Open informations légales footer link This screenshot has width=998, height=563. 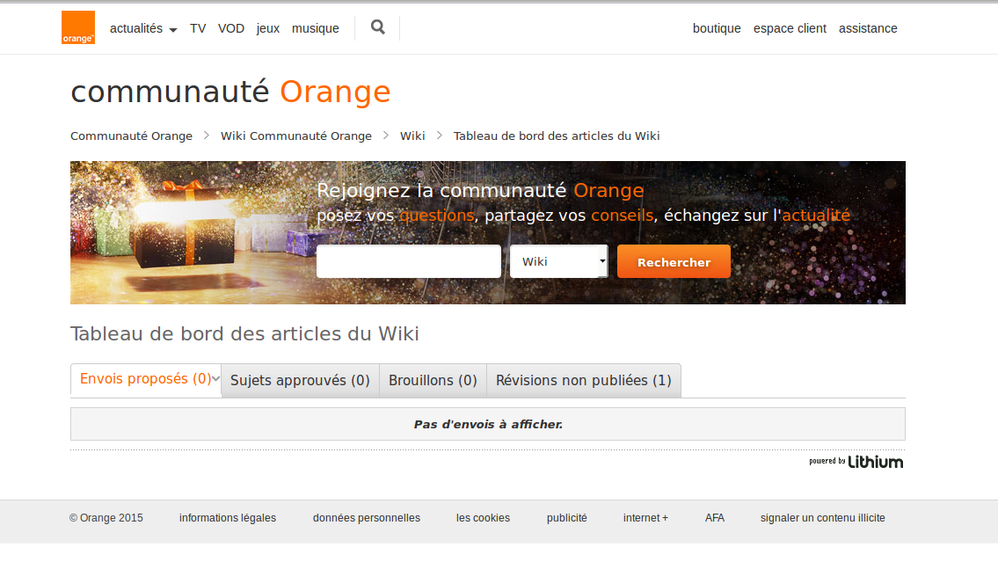(x=227, y=518)
